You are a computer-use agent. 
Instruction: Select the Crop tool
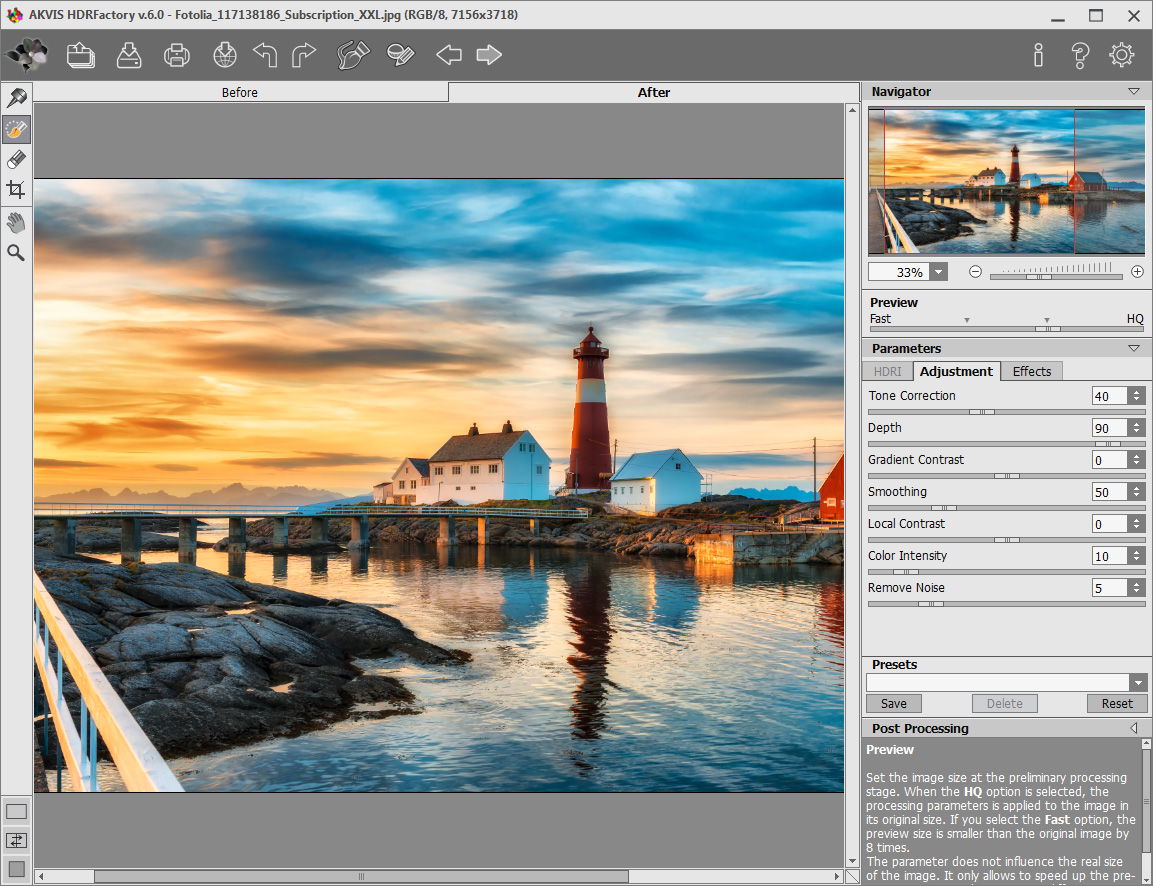pyautogui.click(x=16, y=189)
